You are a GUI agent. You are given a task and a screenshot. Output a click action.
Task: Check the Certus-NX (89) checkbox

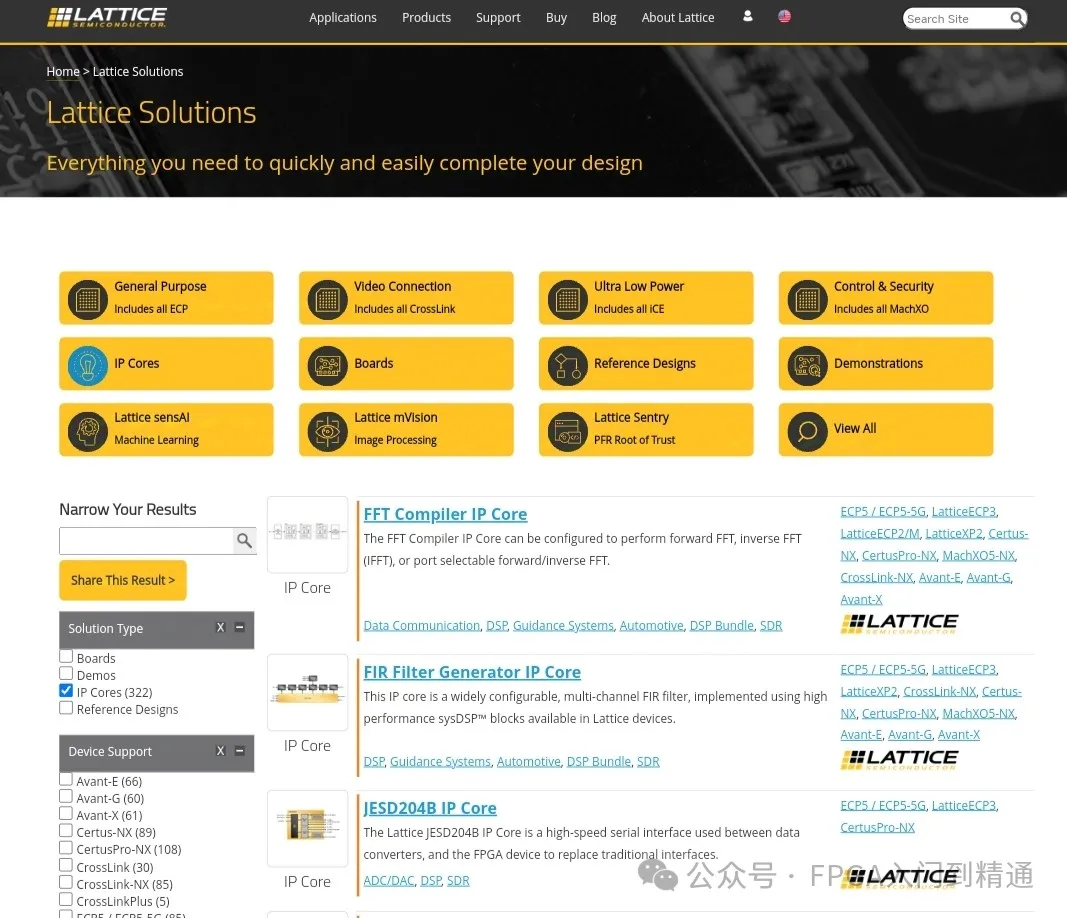[x=66, y=830]
